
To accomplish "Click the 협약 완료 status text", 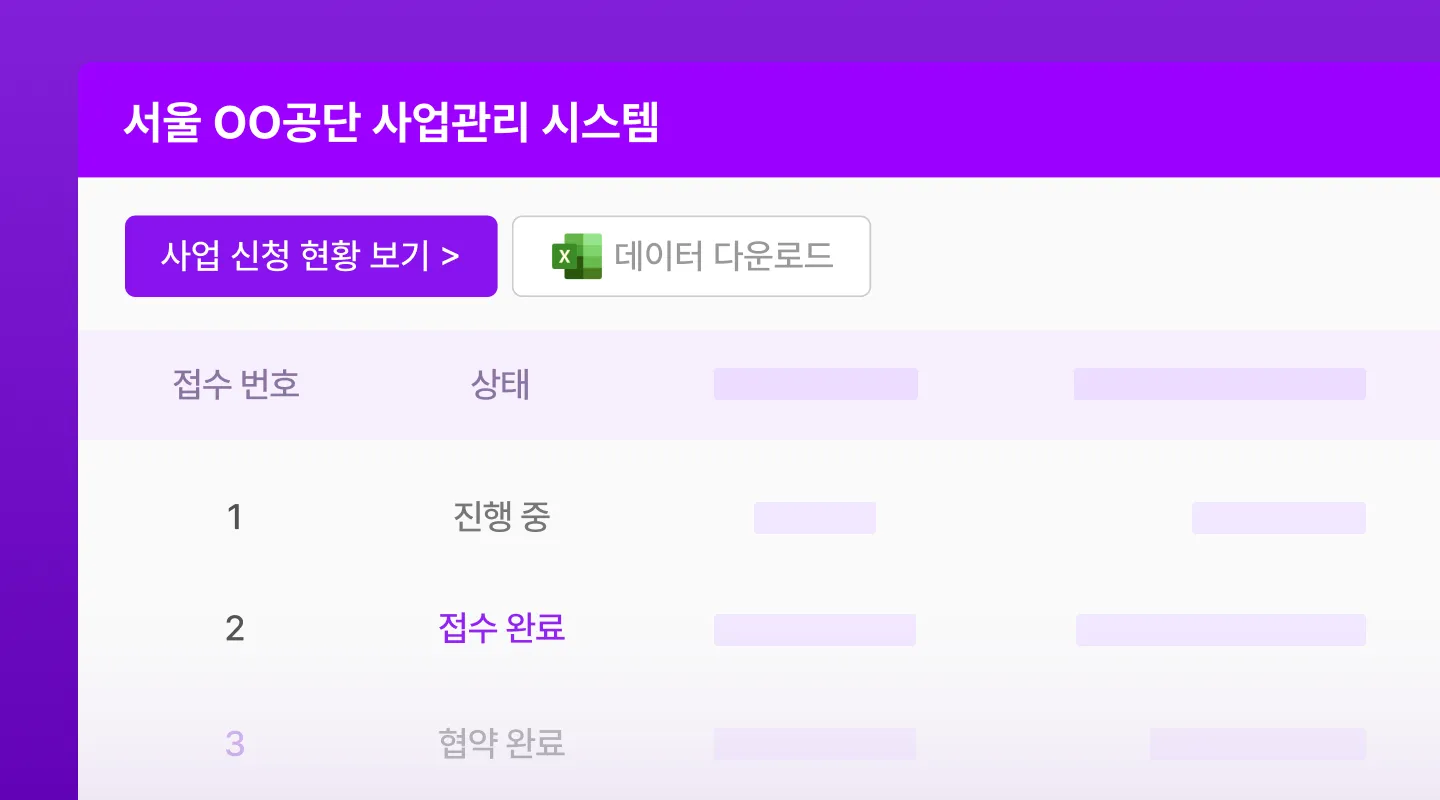I will [500, 743].
